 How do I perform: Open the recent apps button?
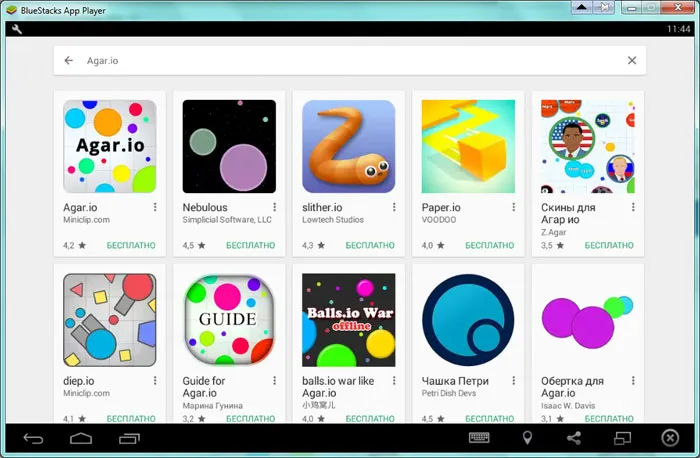(130, 438)
